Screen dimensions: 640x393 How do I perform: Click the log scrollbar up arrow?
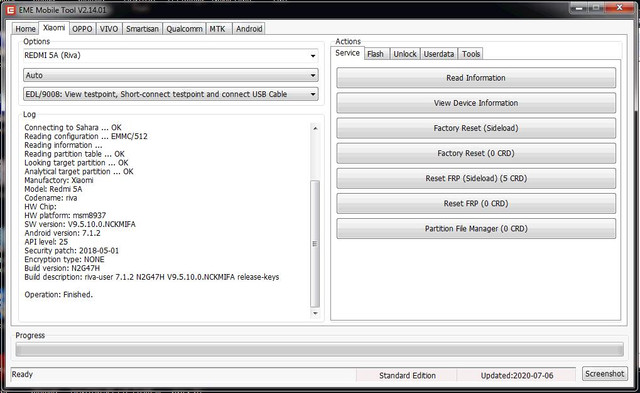tap(315, 128)
